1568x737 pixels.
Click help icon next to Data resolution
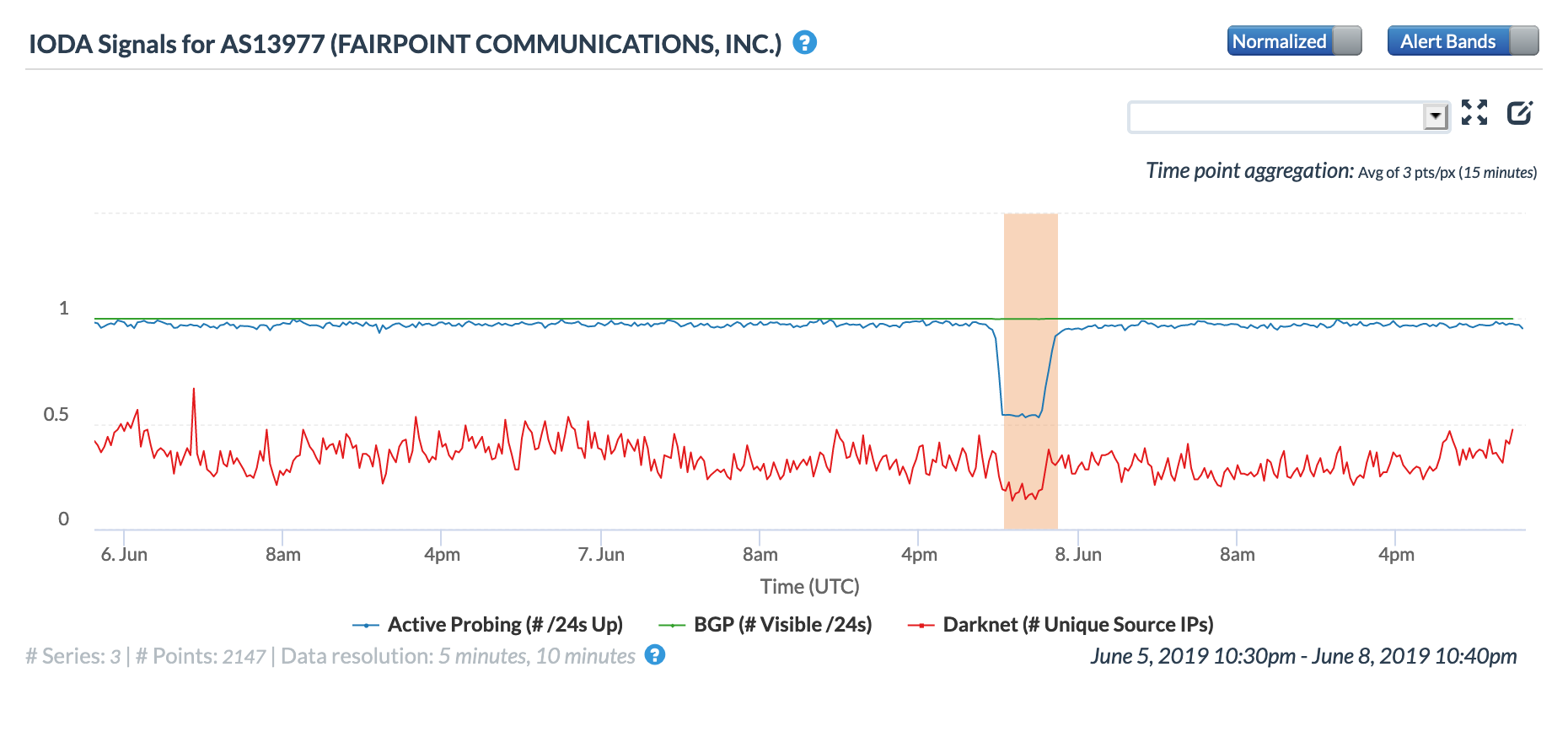coord(655,654)
